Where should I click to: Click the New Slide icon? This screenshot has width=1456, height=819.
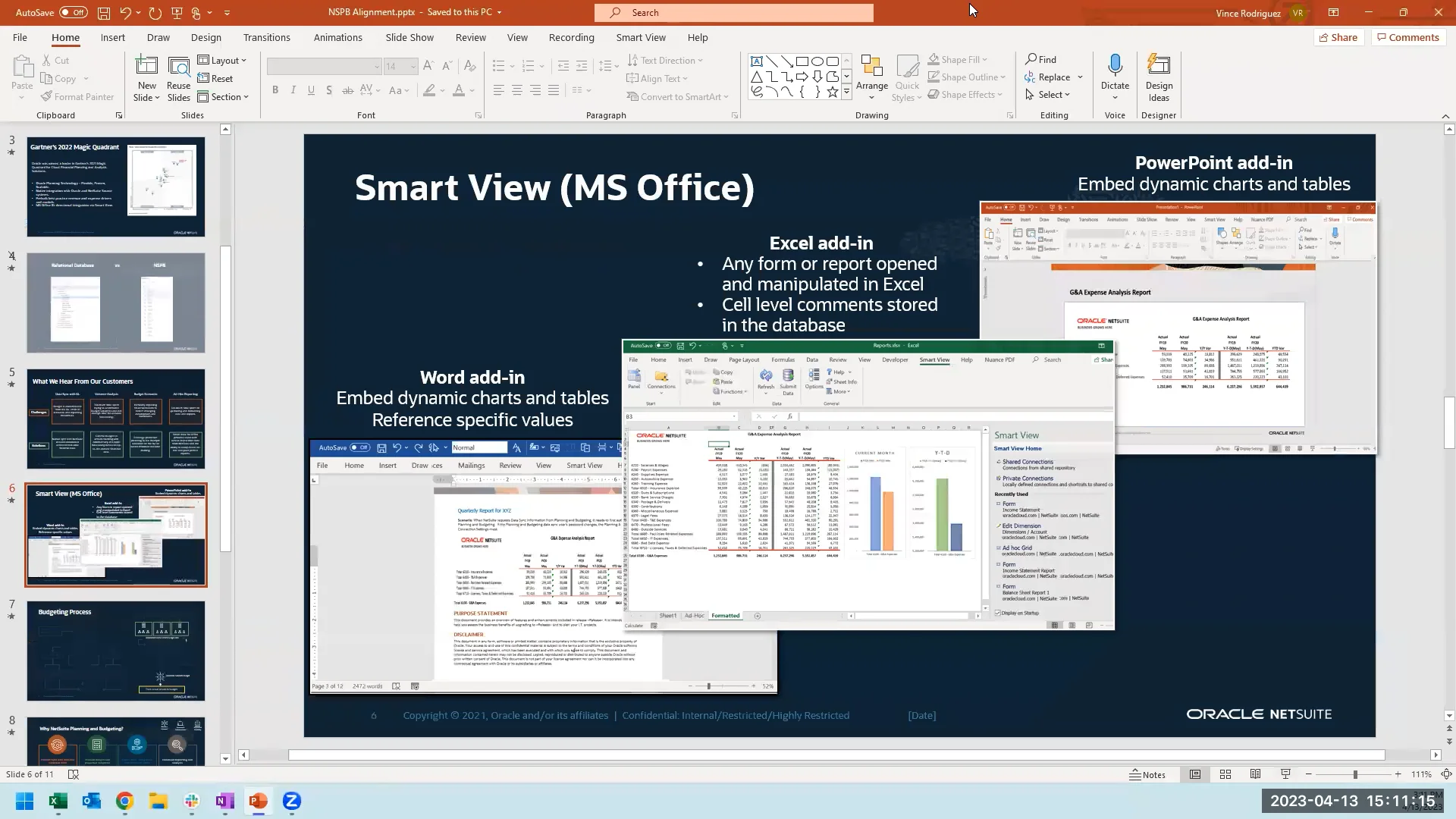[x=146, y=67]
